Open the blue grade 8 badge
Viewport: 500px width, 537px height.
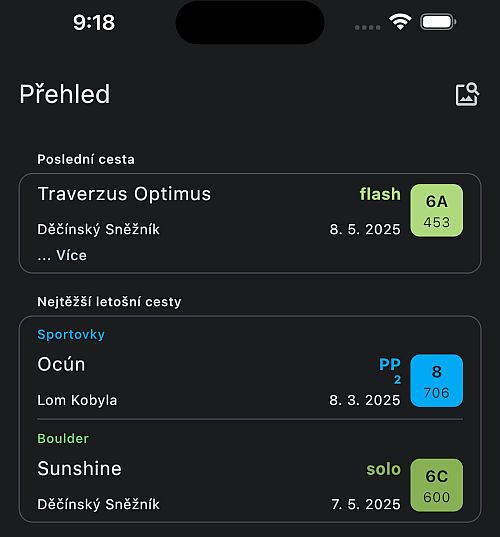[x=437, y=380]
